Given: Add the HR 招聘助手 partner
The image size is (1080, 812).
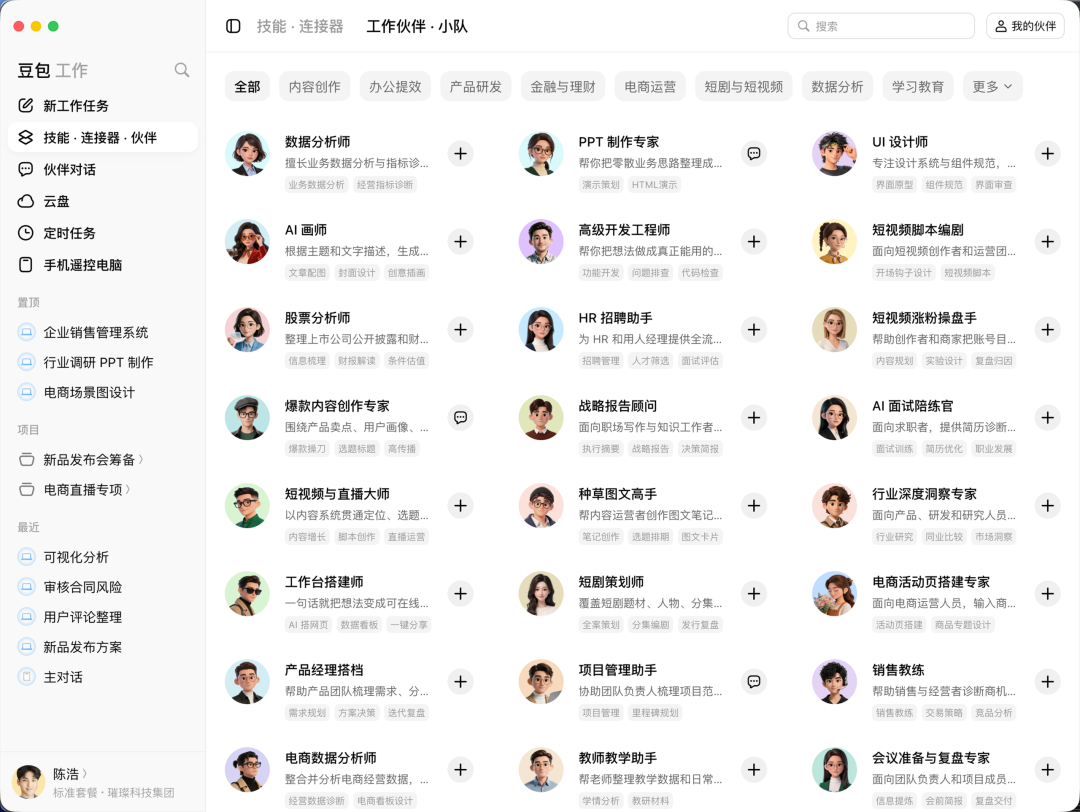Looking at the screenshot, I should tap(754, 330).
